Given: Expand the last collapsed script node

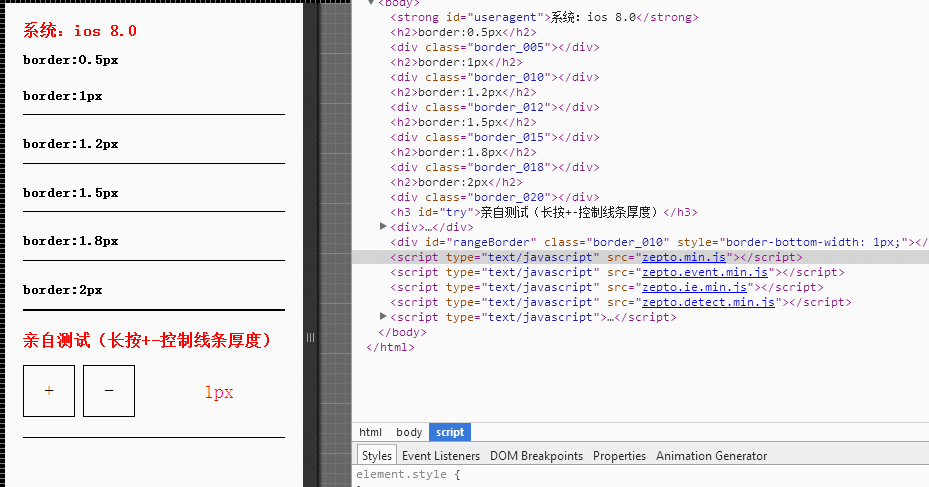Looking at the screenshot, I should coord(384,317).
